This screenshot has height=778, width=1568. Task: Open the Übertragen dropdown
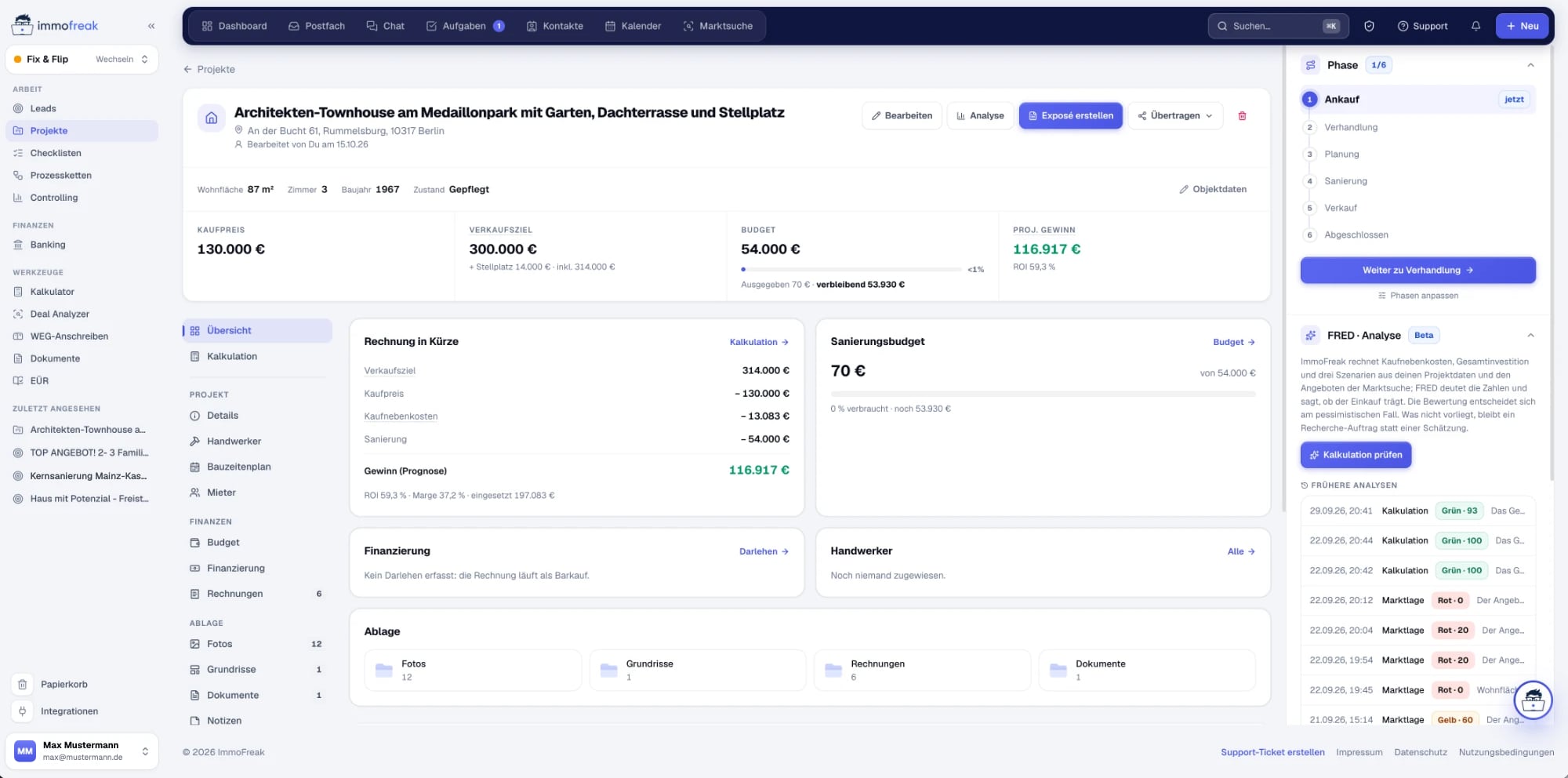point(1175,116)
